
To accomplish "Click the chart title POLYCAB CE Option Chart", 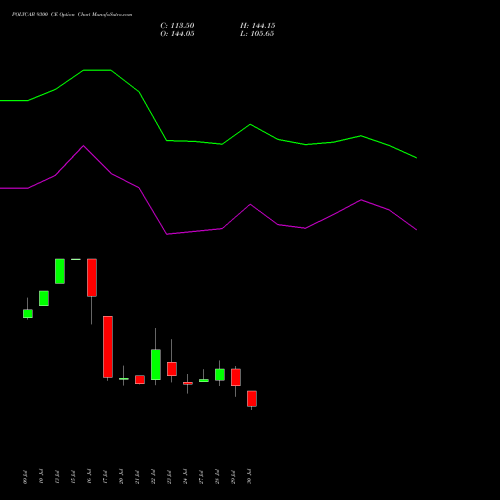I will tap(72, 15).
